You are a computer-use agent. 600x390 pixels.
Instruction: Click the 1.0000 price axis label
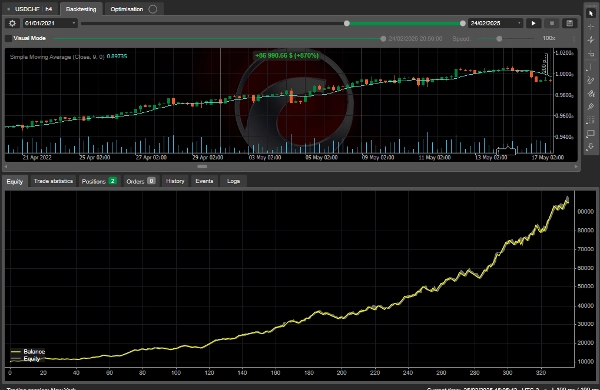[x=564, y=74]
